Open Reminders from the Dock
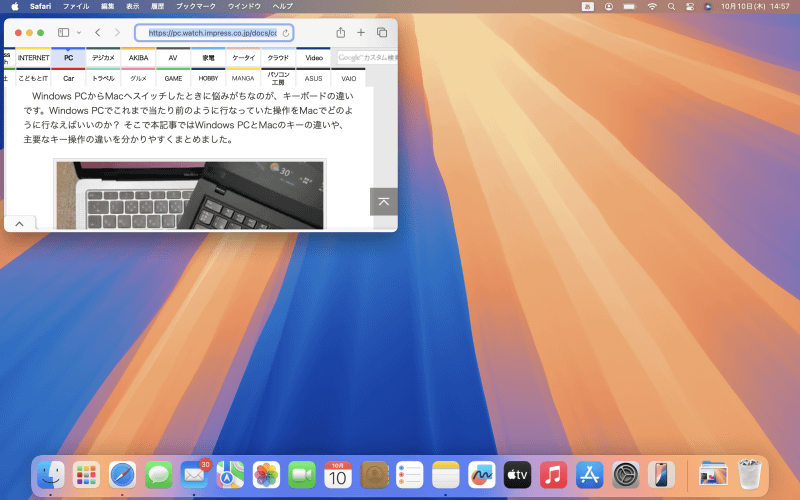This screenshot has width=800, height=500. coord(410,475)
